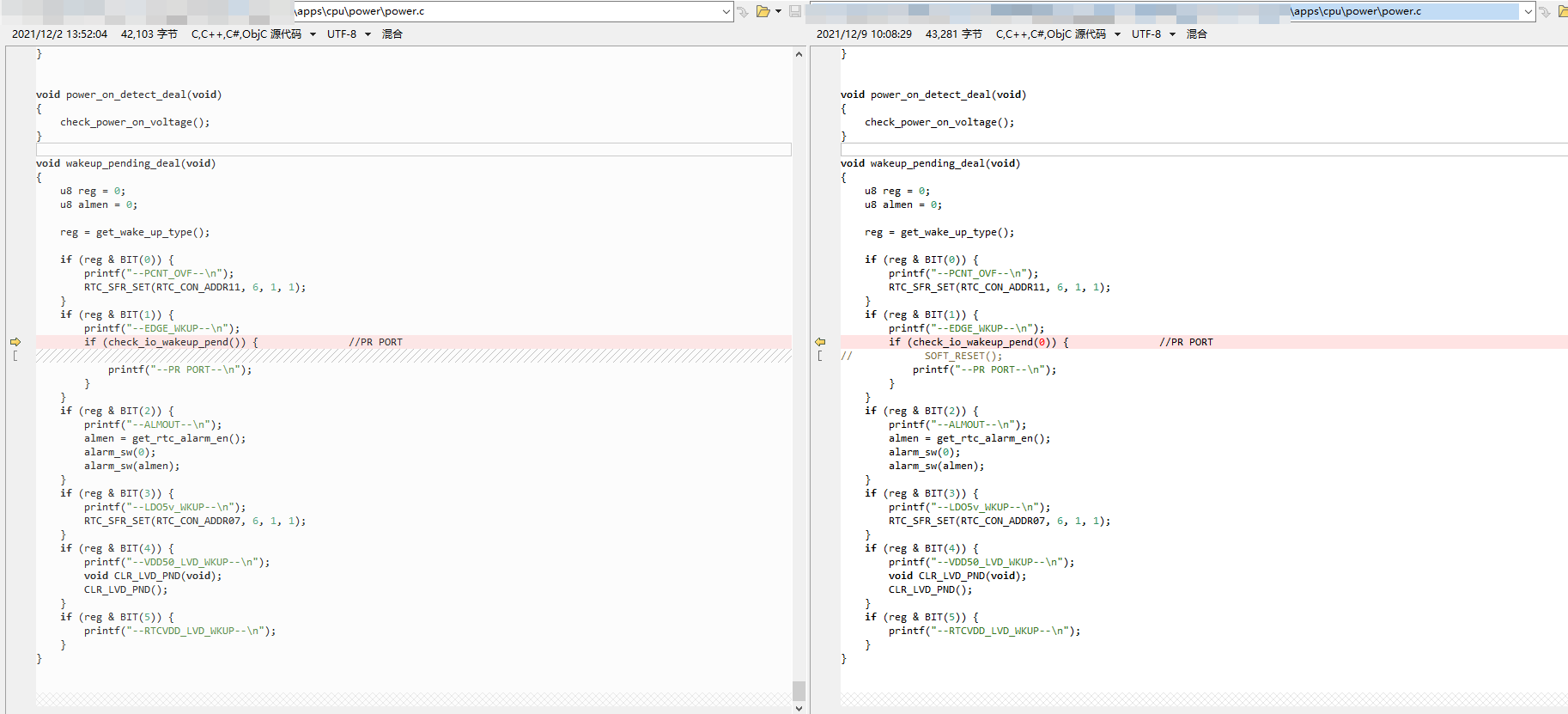
Task: Click the left pane's section bracket marker
Action: 15,356
